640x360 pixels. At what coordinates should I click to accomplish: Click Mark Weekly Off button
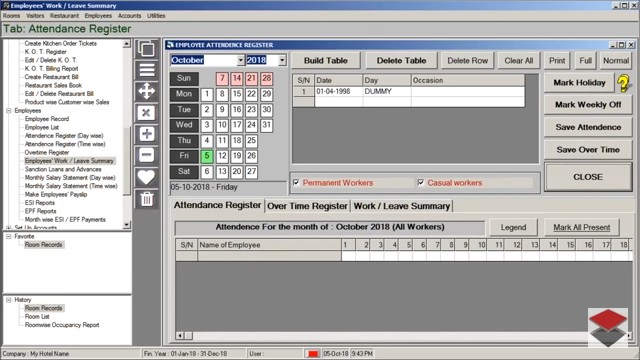pos(588,105)
